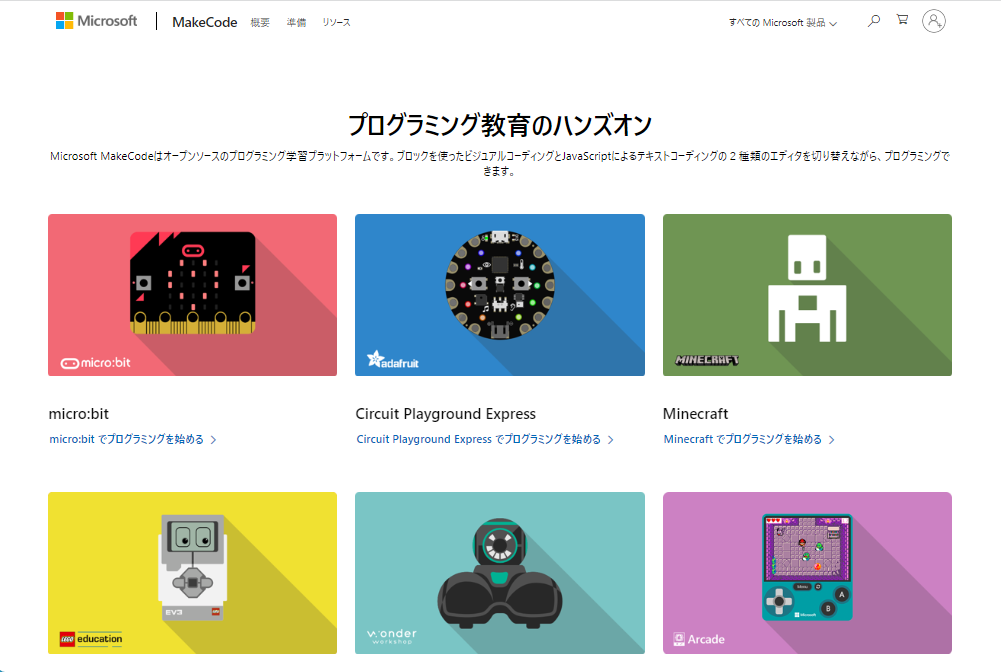
Task: Click the wonder workshop logo
Action: point(392,636)
